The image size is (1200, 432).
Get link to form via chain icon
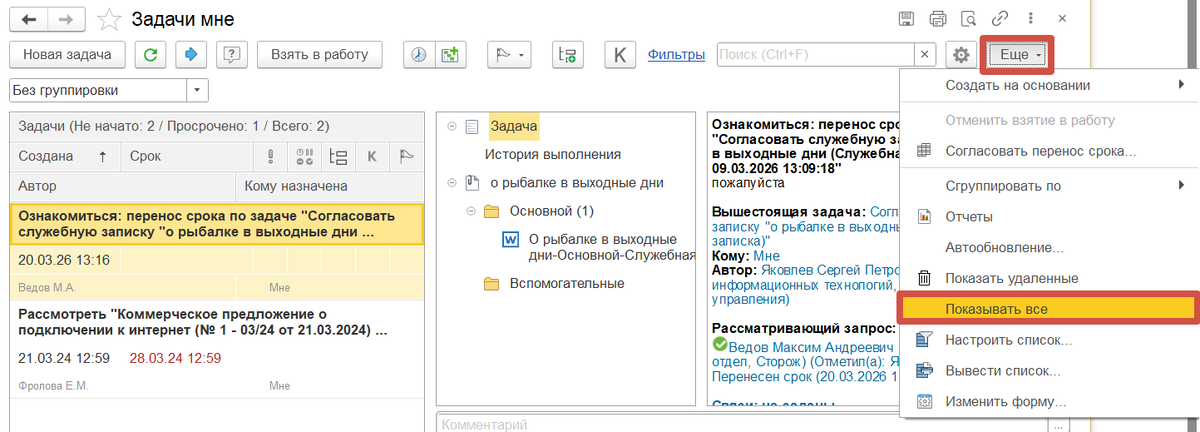pos(999,18)
